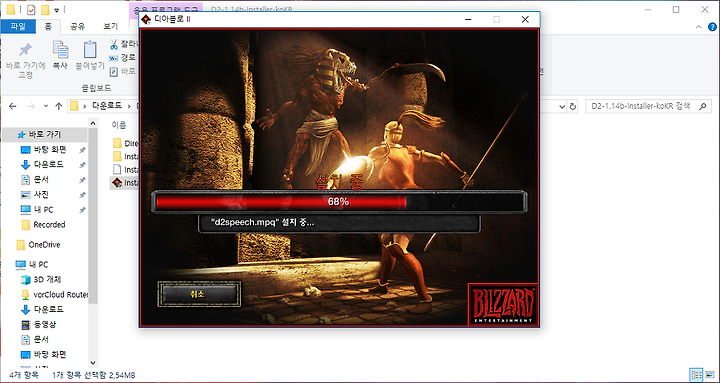Open the Recorded folder in navigation pane
Viewport: 720px width, 383px height.
coord(49,225)
